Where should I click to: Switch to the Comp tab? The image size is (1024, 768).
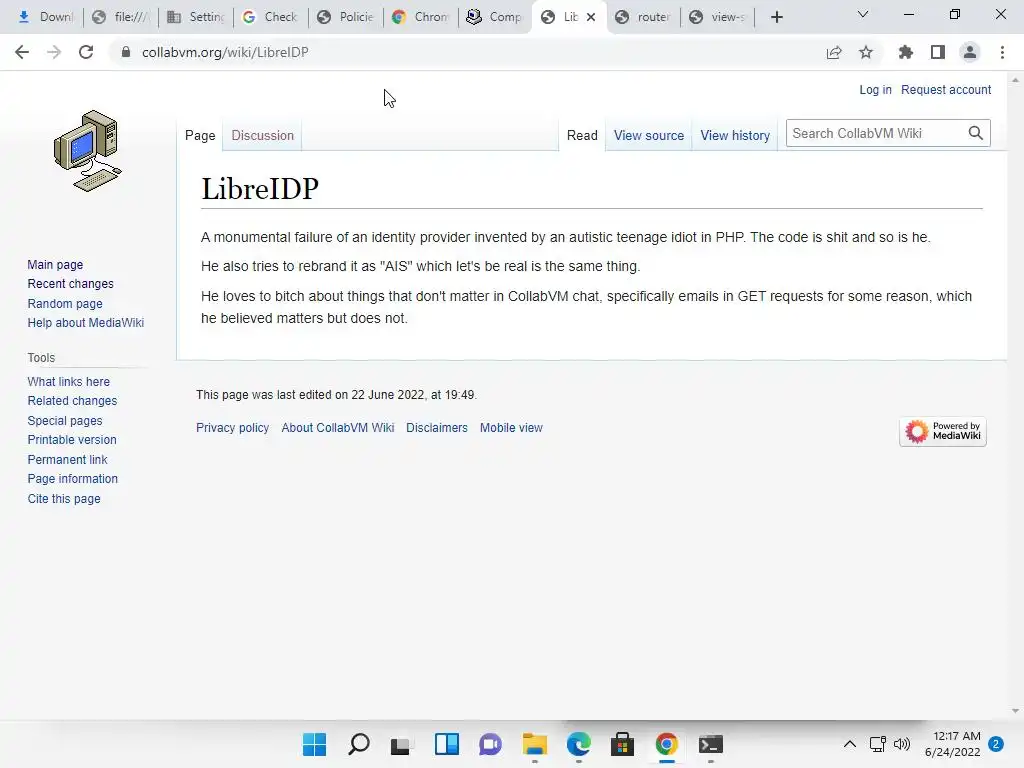click(494, 17)
